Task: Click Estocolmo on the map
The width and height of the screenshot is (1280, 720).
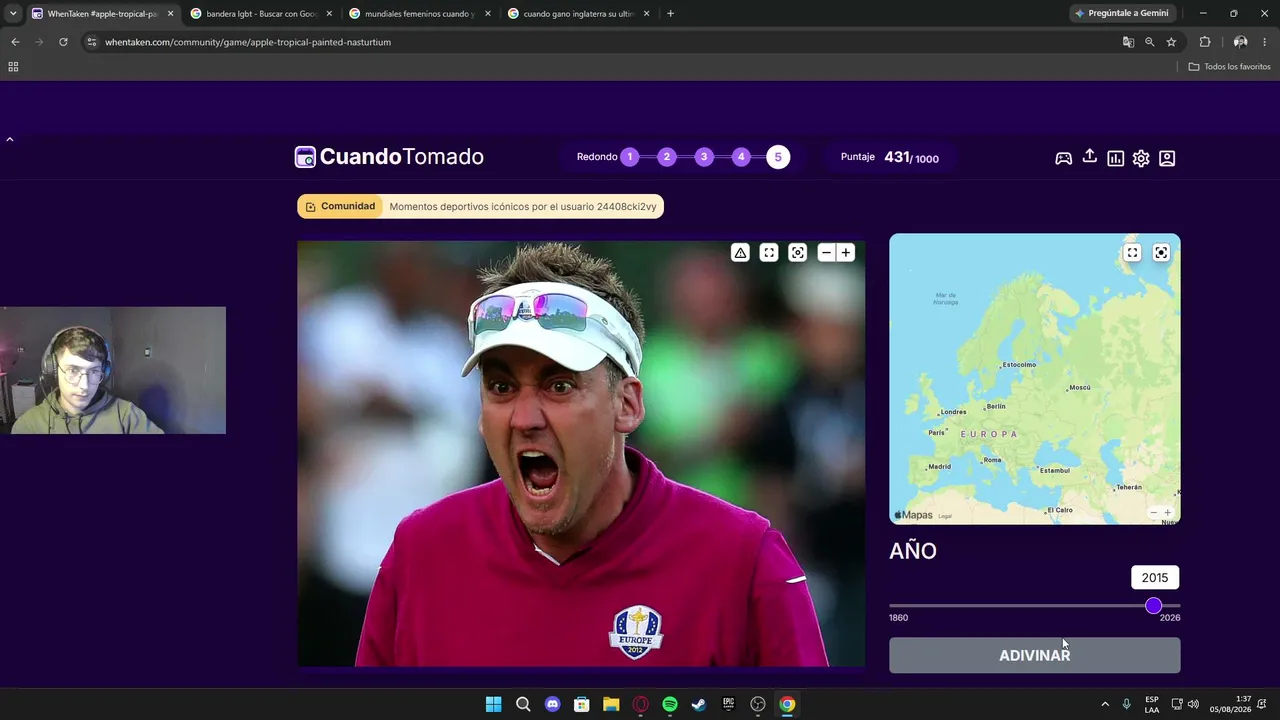Action: 1019,365
